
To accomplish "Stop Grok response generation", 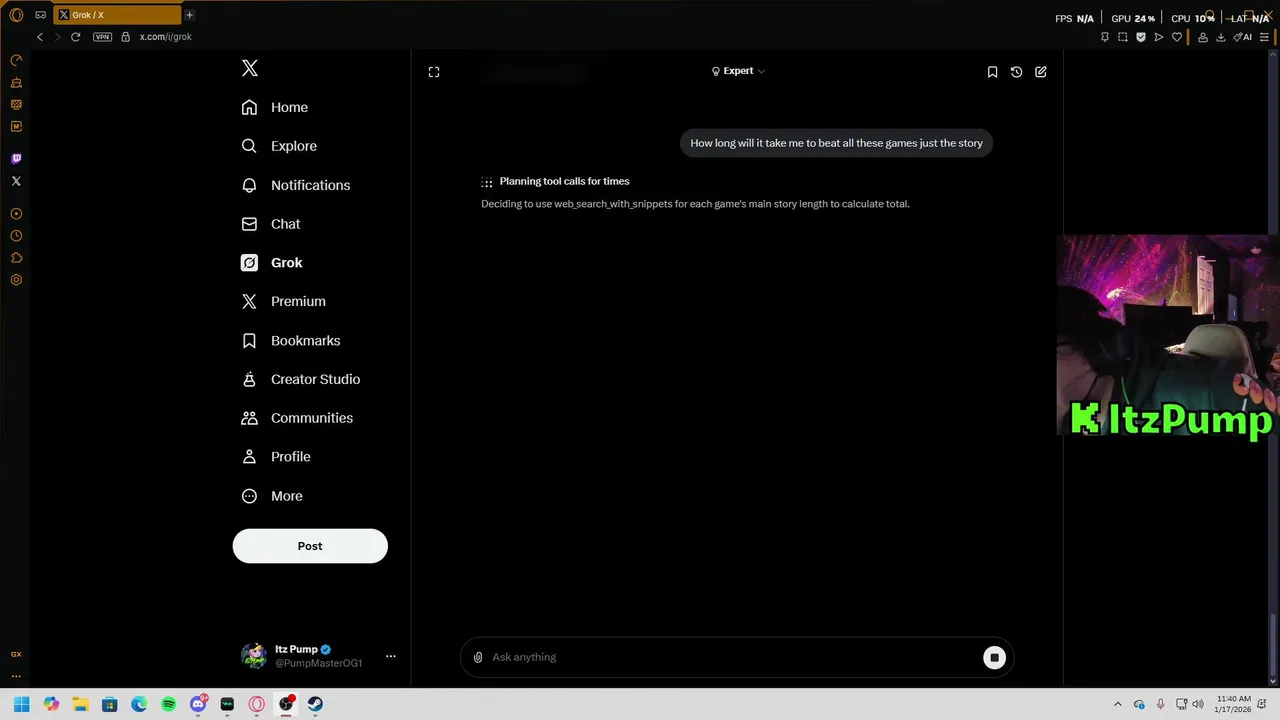I will [994, 657].
